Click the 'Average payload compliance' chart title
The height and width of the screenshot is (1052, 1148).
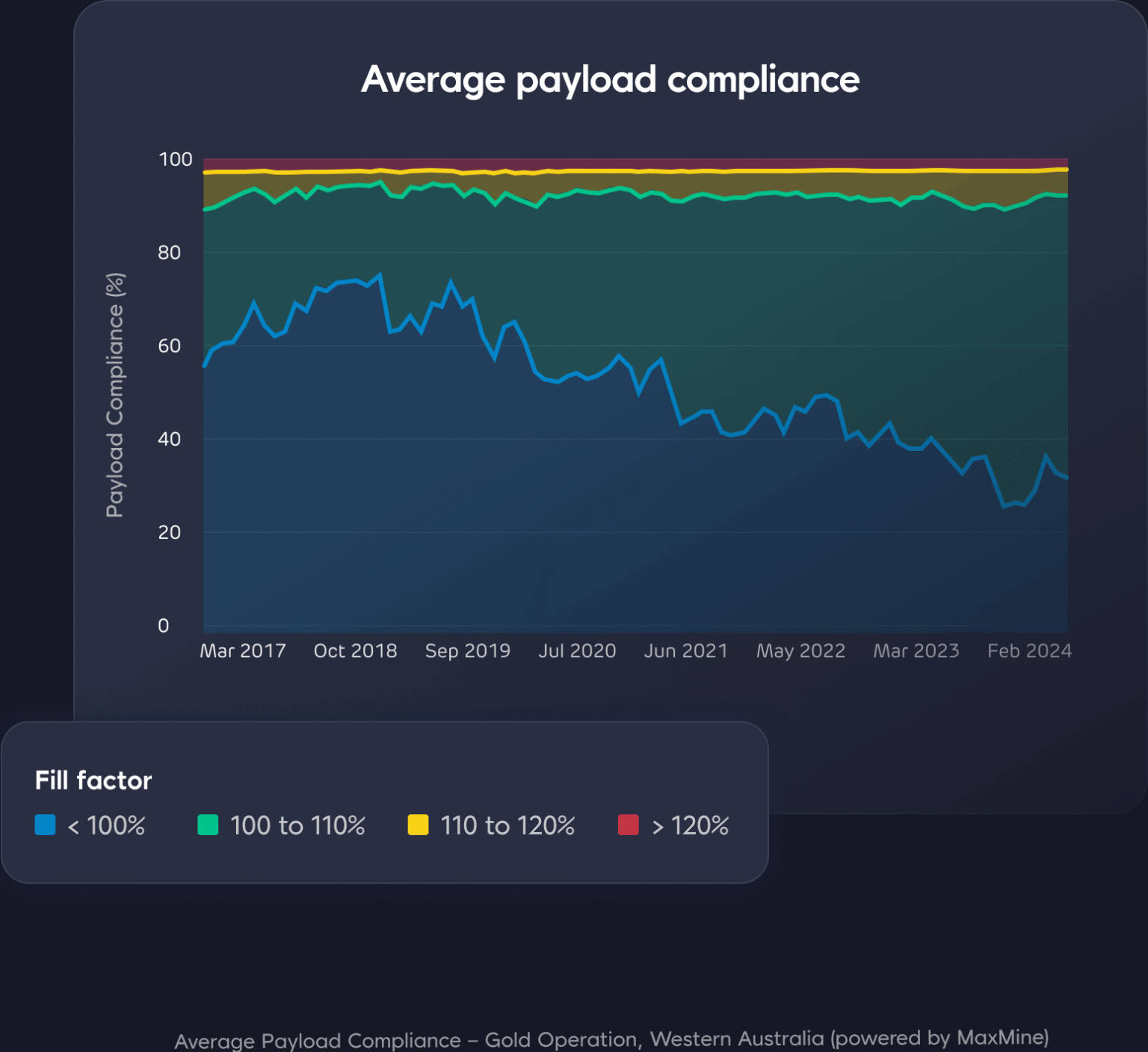610,79
